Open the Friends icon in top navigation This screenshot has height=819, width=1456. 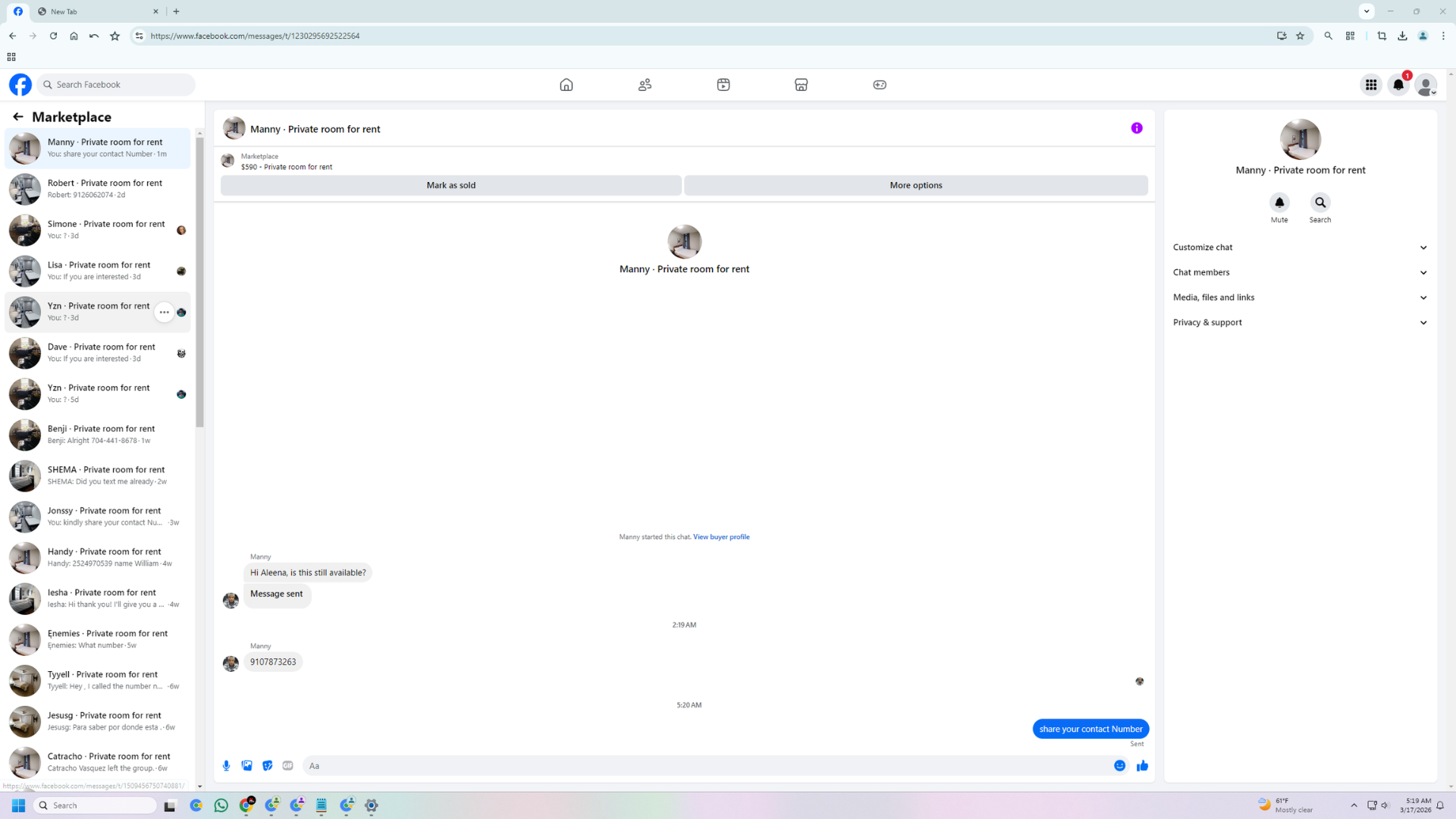[645, 85]
